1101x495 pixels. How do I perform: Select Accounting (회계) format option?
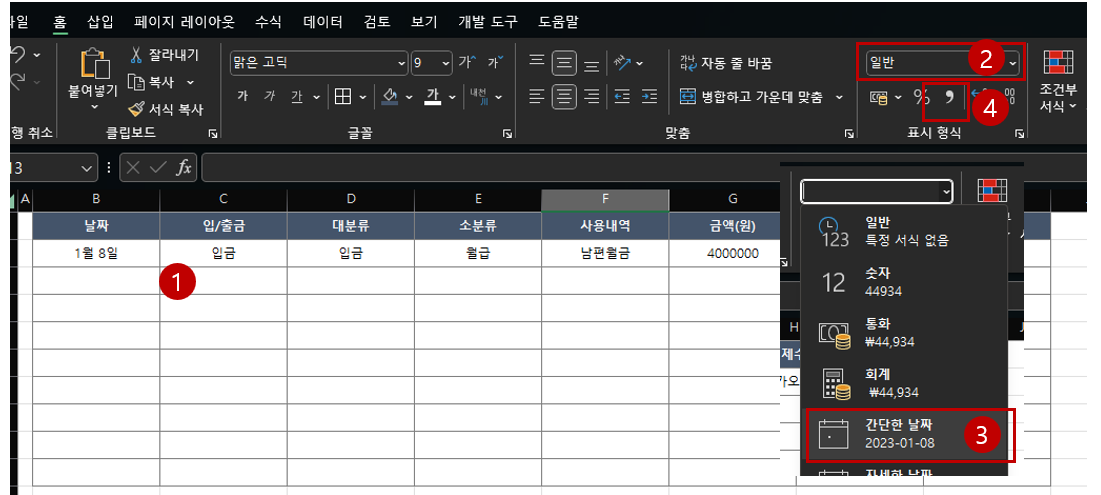point(906,383)
